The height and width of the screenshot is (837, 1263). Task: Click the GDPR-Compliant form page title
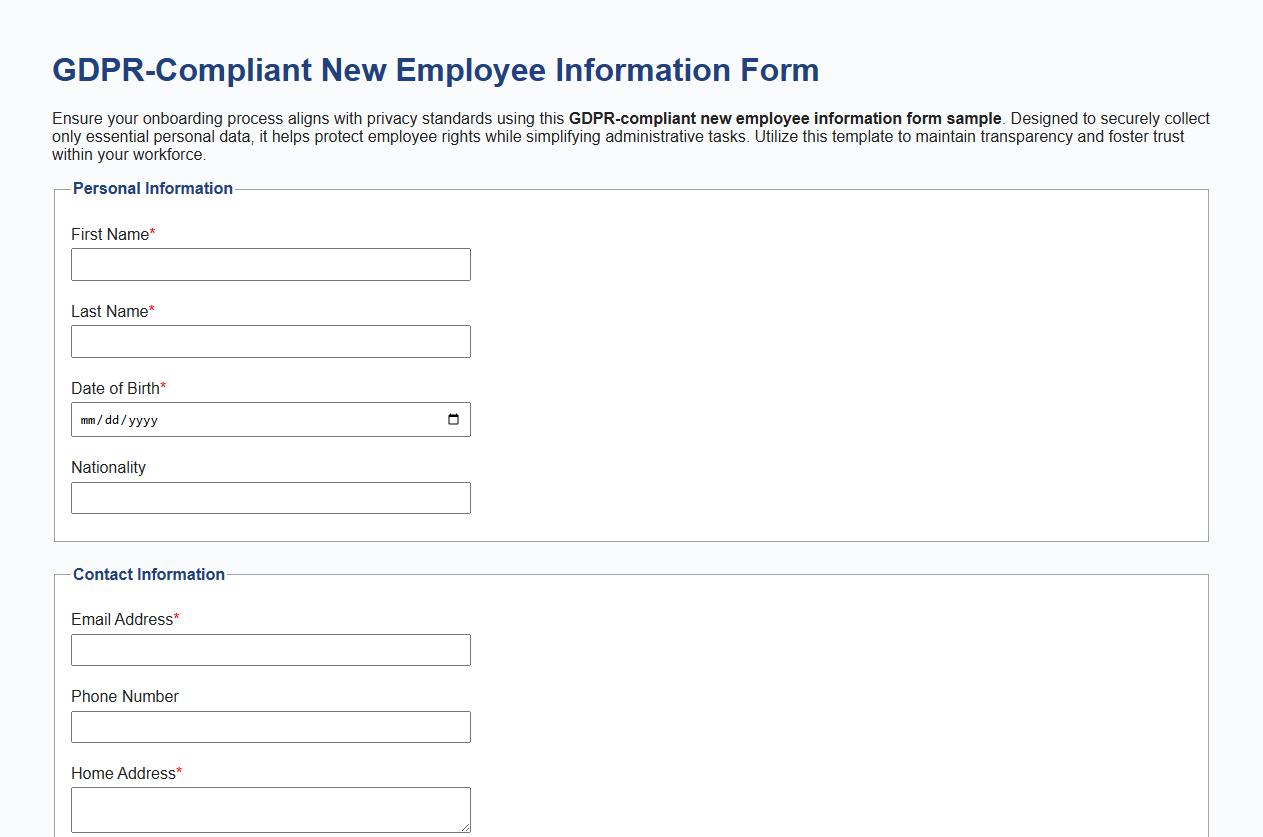click(434, 70)
